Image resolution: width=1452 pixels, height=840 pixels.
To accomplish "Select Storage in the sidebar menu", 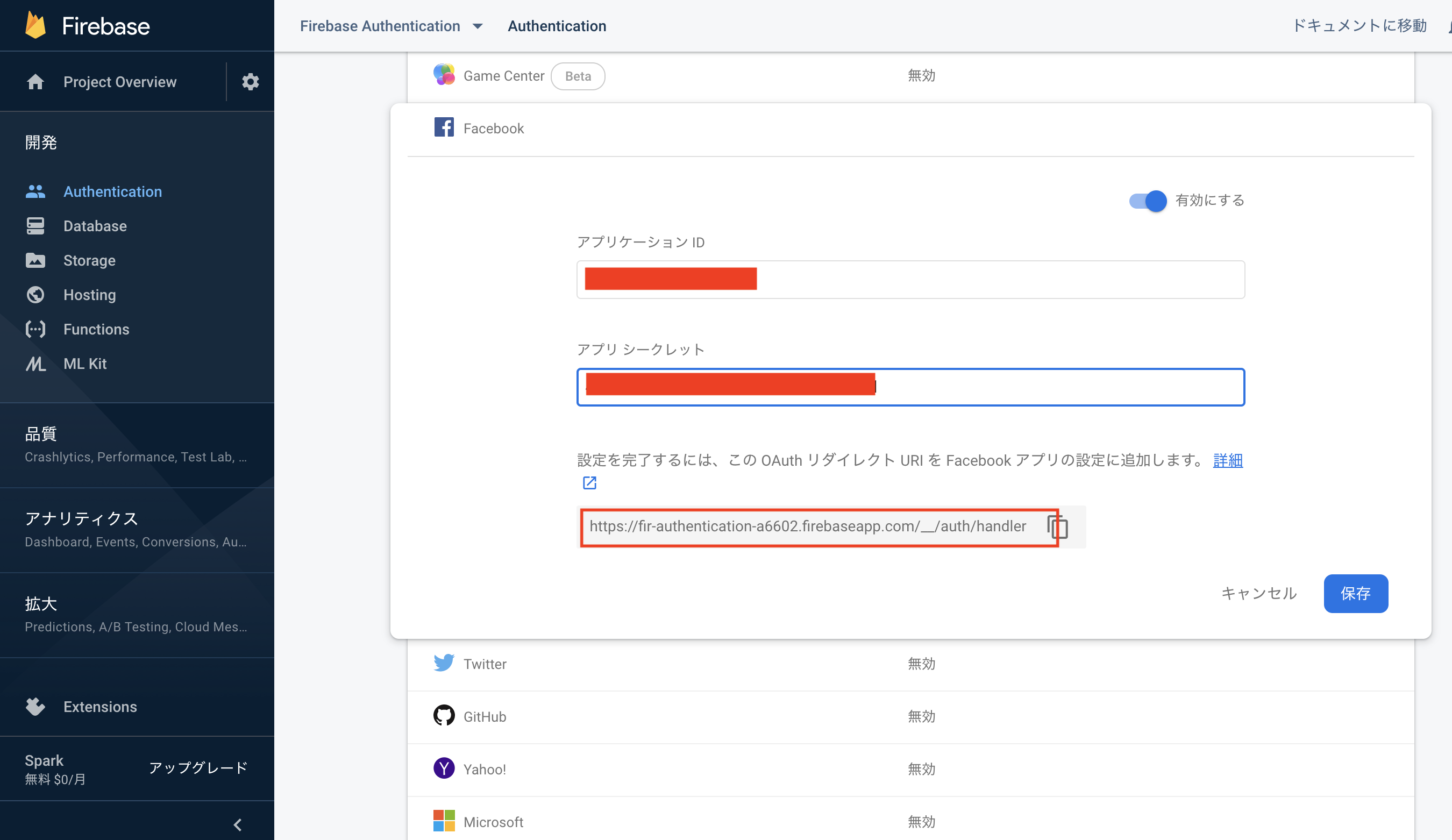I will coord(89,260).
